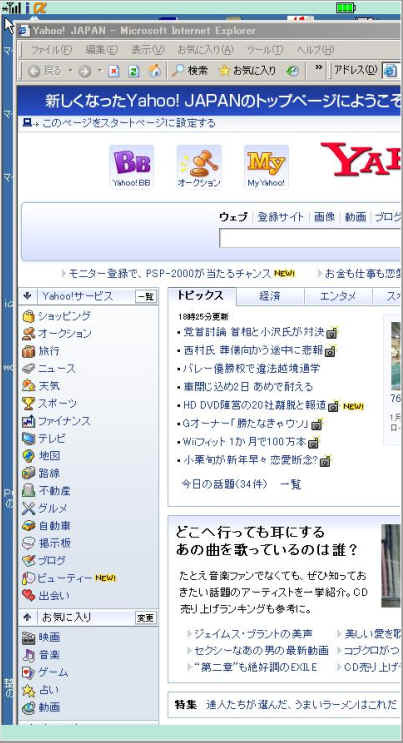
Task: Click the Yahoo! BB icon
Action: [x=131, y=166]
